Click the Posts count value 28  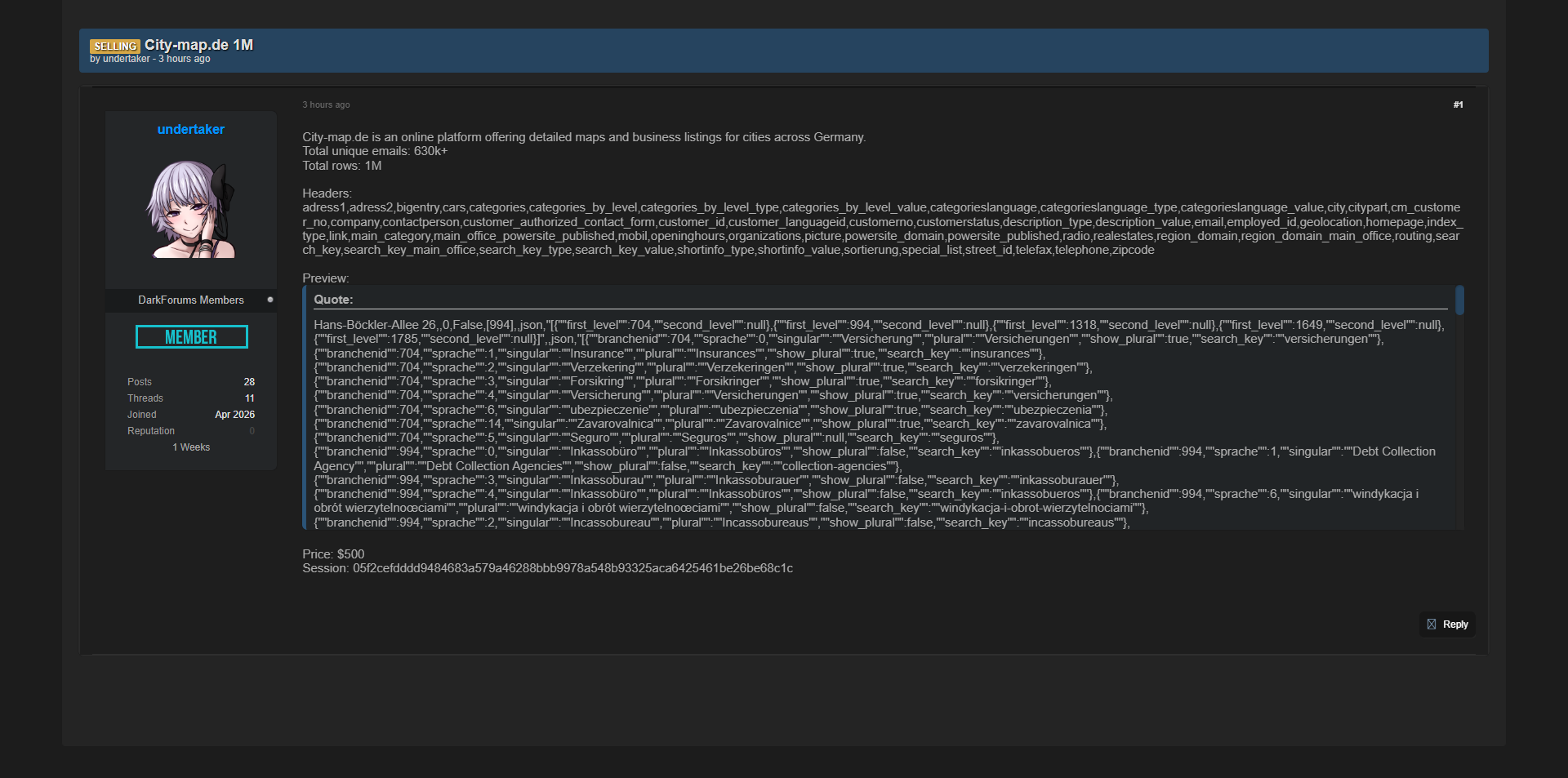[249, 382]
